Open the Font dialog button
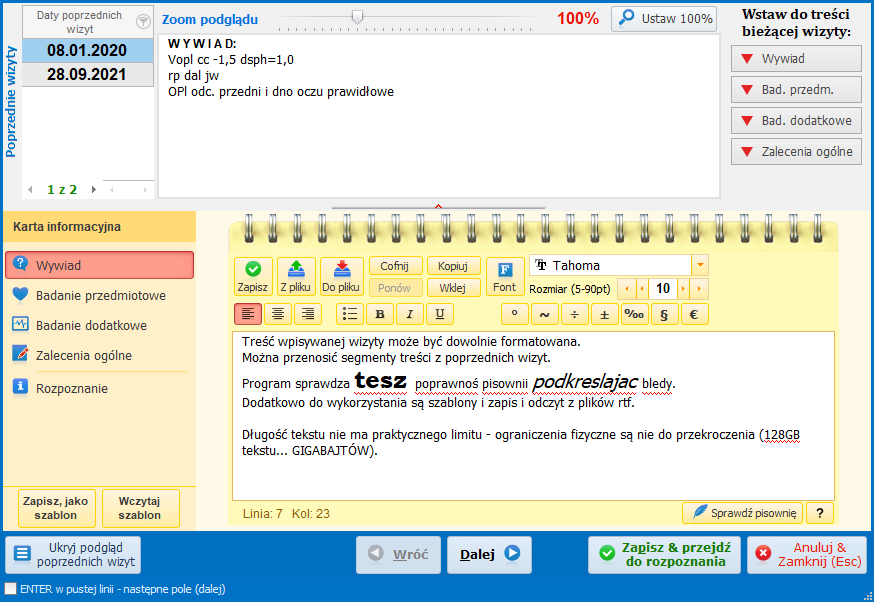 505,276
